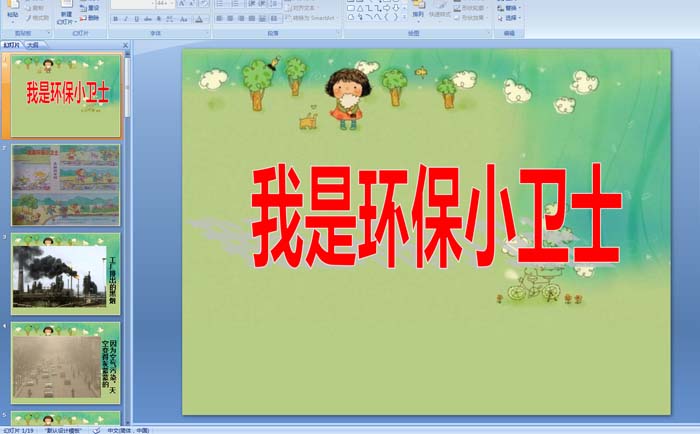The width and height of the screenshot is (700, 434).
Task: Open the Quick Styles (快速样式) gallery
Action: click(x=440, y=12)
